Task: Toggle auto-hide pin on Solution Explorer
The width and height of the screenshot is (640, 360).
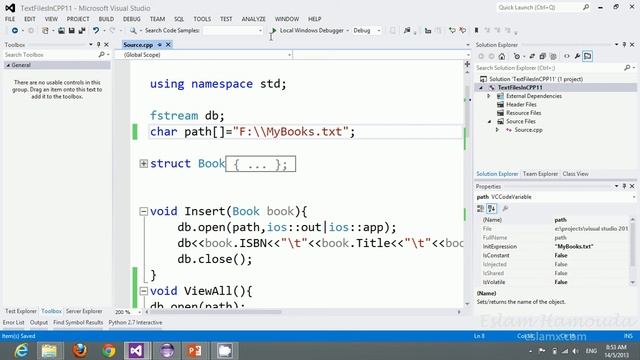Action: tap(624, 44)
